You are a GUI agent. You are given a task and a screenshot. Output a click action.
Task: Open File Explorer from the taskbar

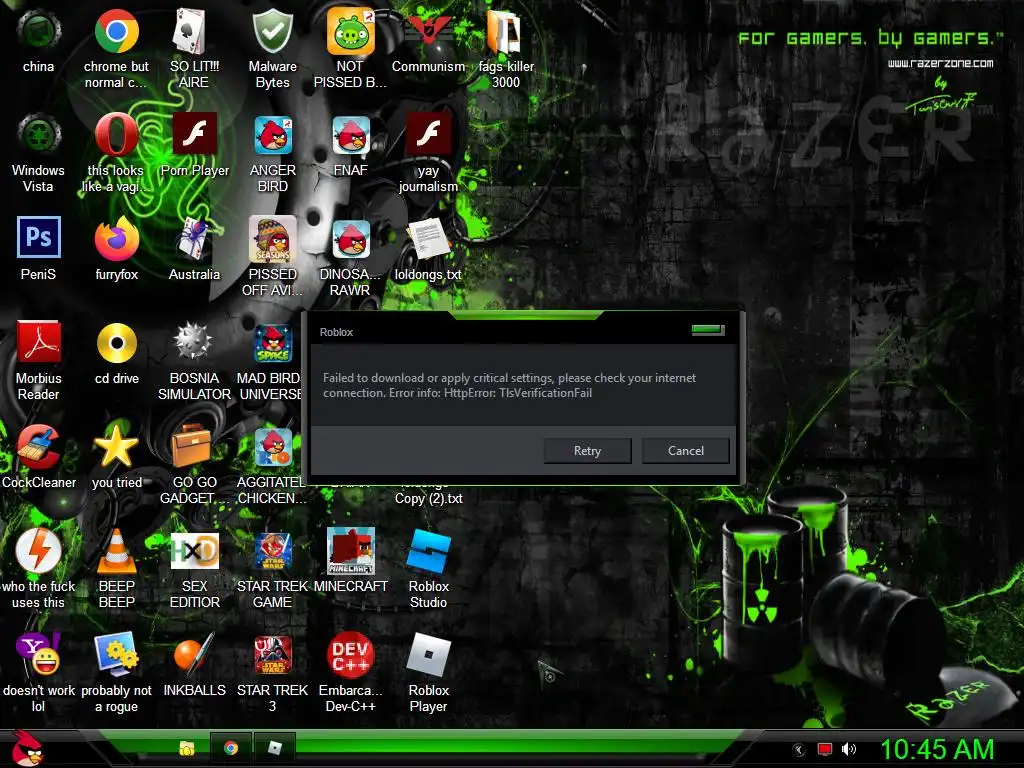pos(187,748)
